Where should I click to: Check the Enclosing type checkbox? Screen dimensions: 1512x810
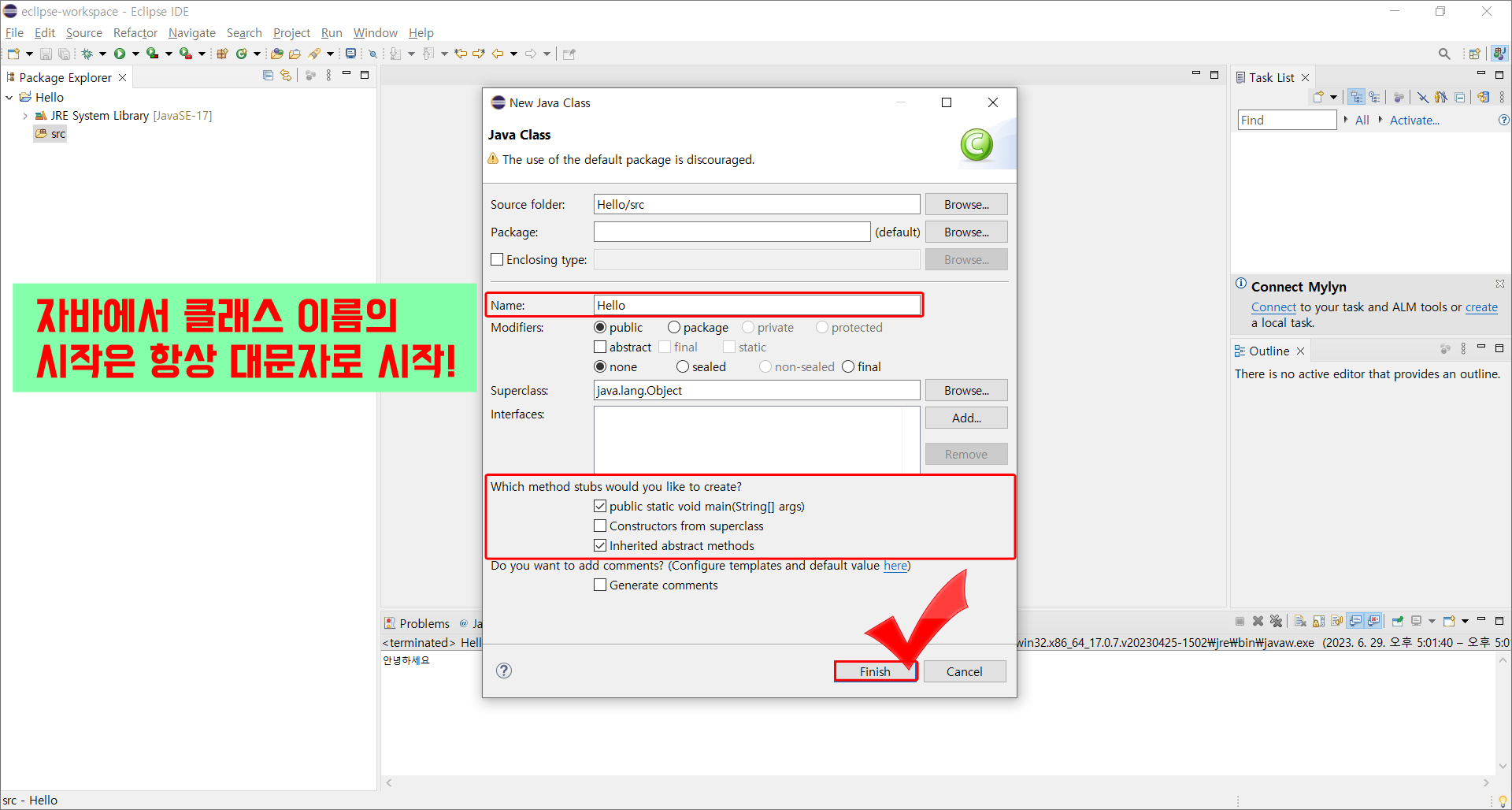point(497,259)
